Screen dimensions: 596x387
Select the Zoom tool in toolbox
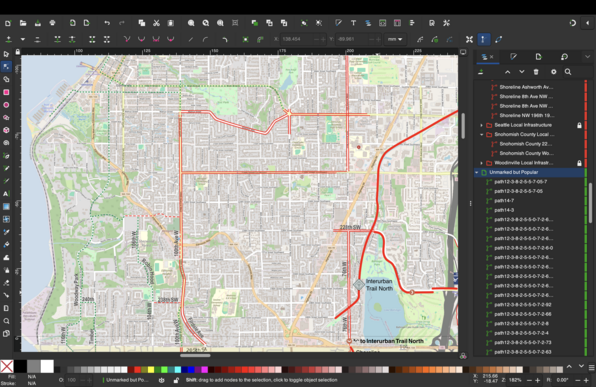6,321
